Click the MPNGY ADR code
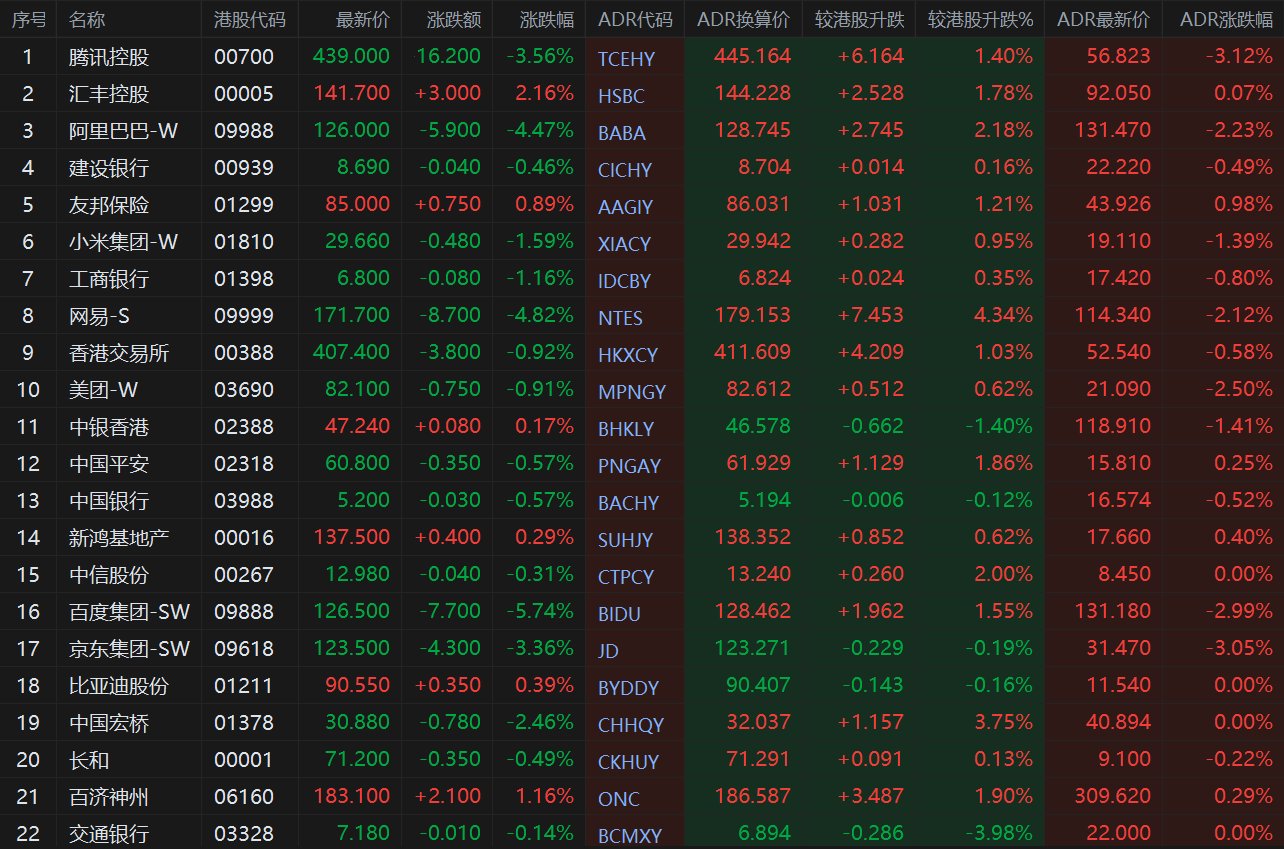1284x849 pixels. click(x=632, y=393)
